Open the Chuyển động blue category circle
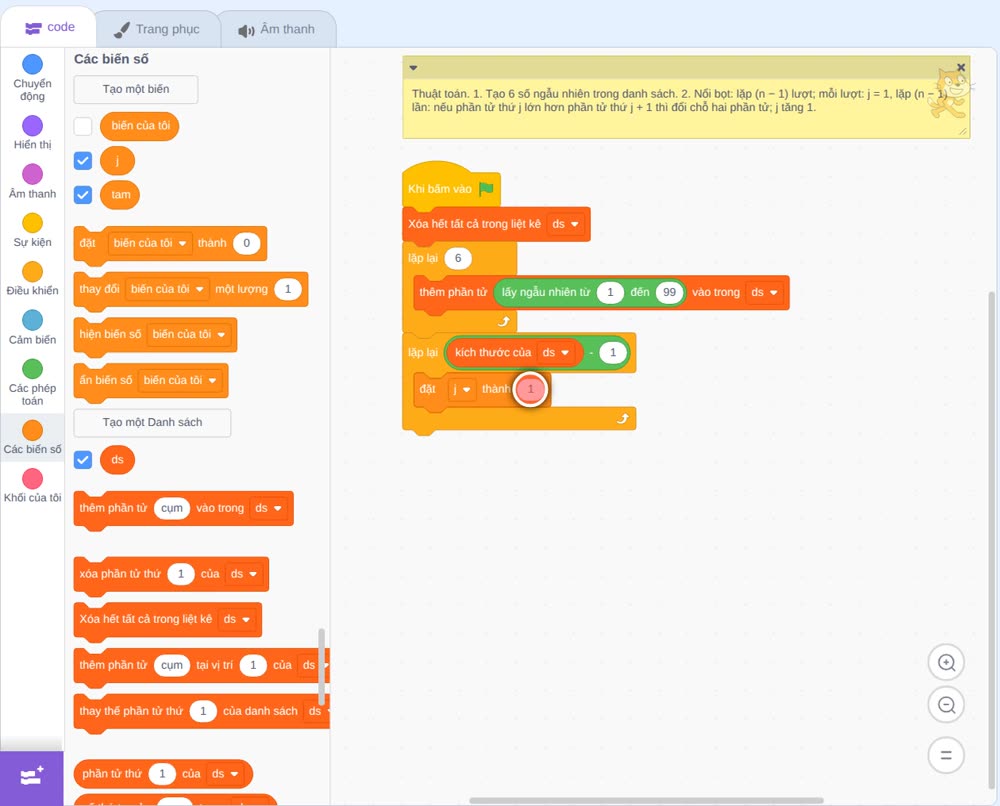 click(x=33, y=64)
